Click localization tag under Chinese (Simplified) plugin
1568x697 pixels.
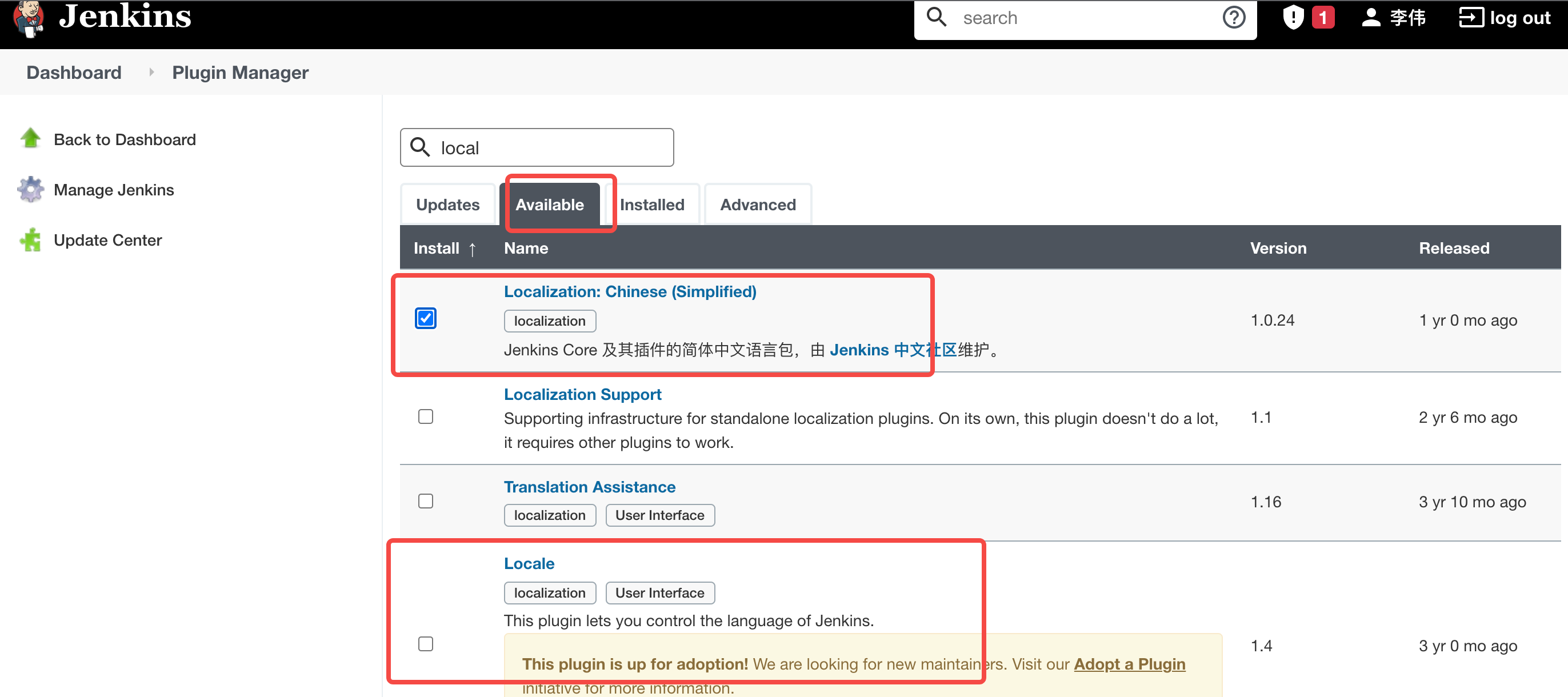click(x=550, y=321)
